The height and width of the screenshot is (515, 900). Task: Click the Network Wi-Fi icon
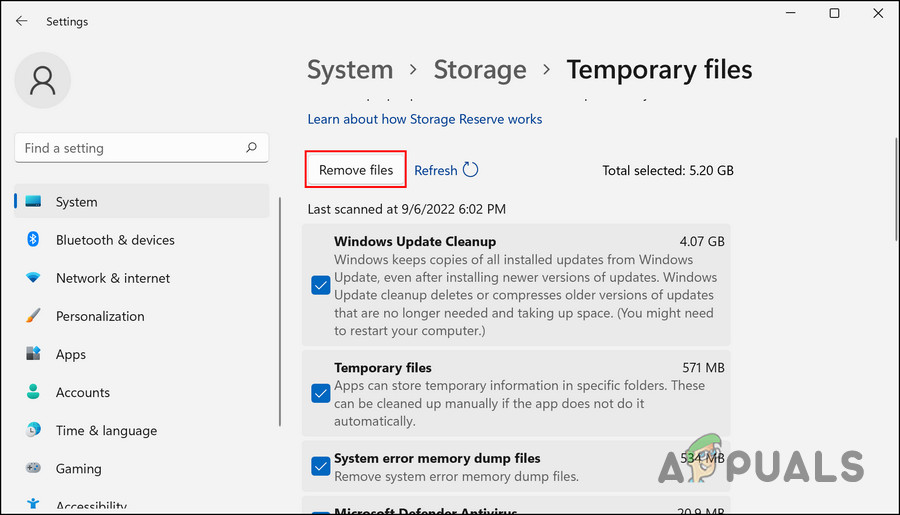pyautogui.click(x=33, y=278)
